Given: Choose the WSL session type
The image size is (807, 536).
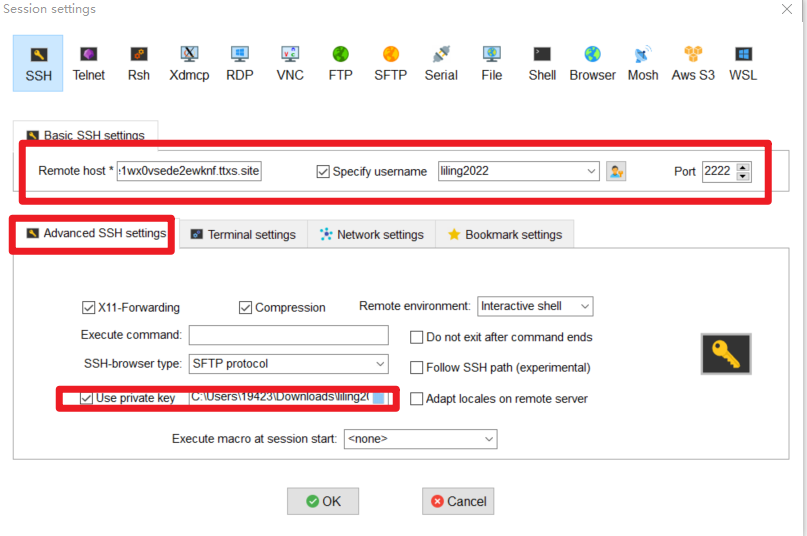Looking at the screenshot, I should 743,63.
